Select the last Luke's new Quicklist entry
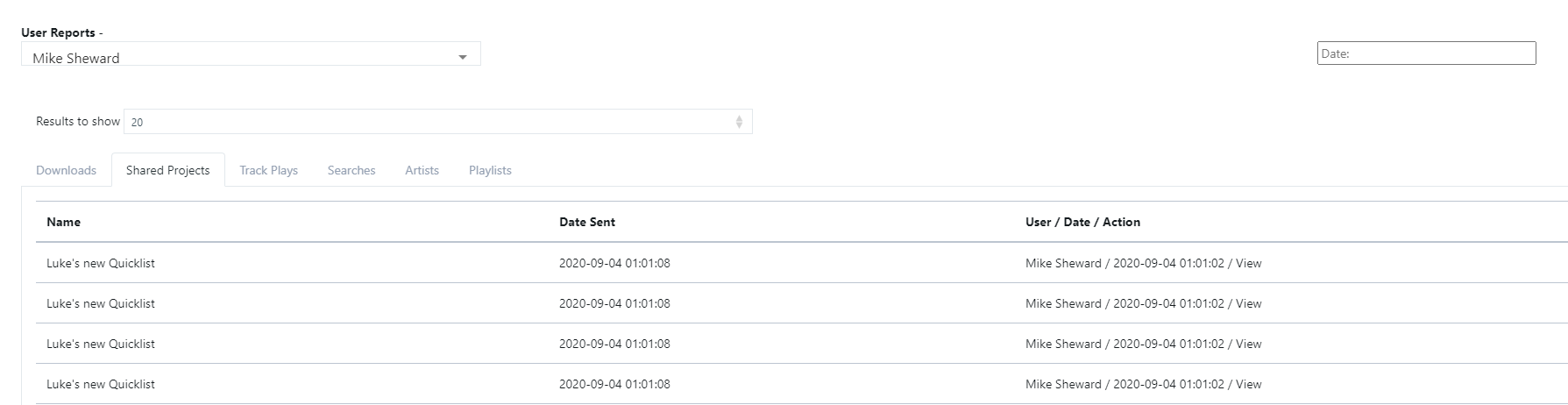 coord(101,384)
